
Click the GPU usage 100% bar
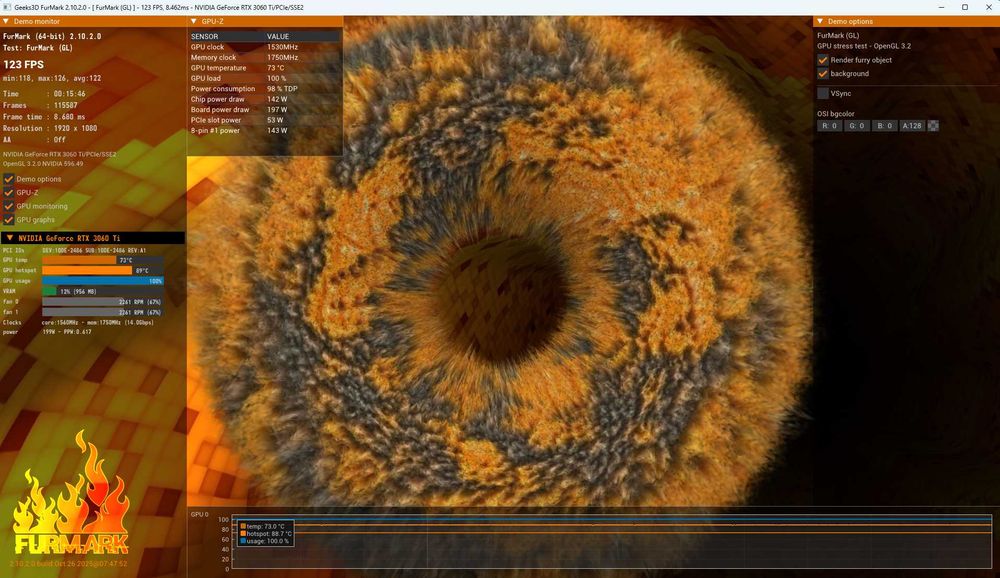pyautogui.click(x=103, y=281)
